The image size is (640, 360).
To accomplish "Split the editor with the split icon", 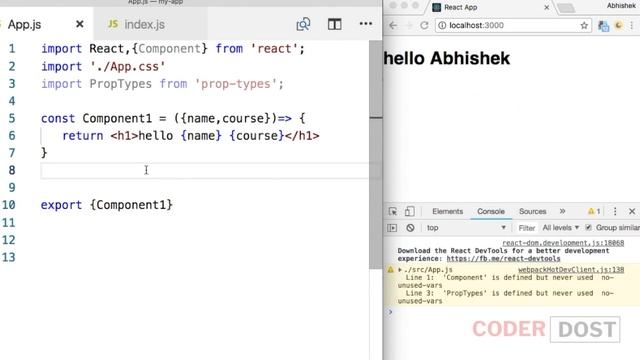I will coord(334,24).
